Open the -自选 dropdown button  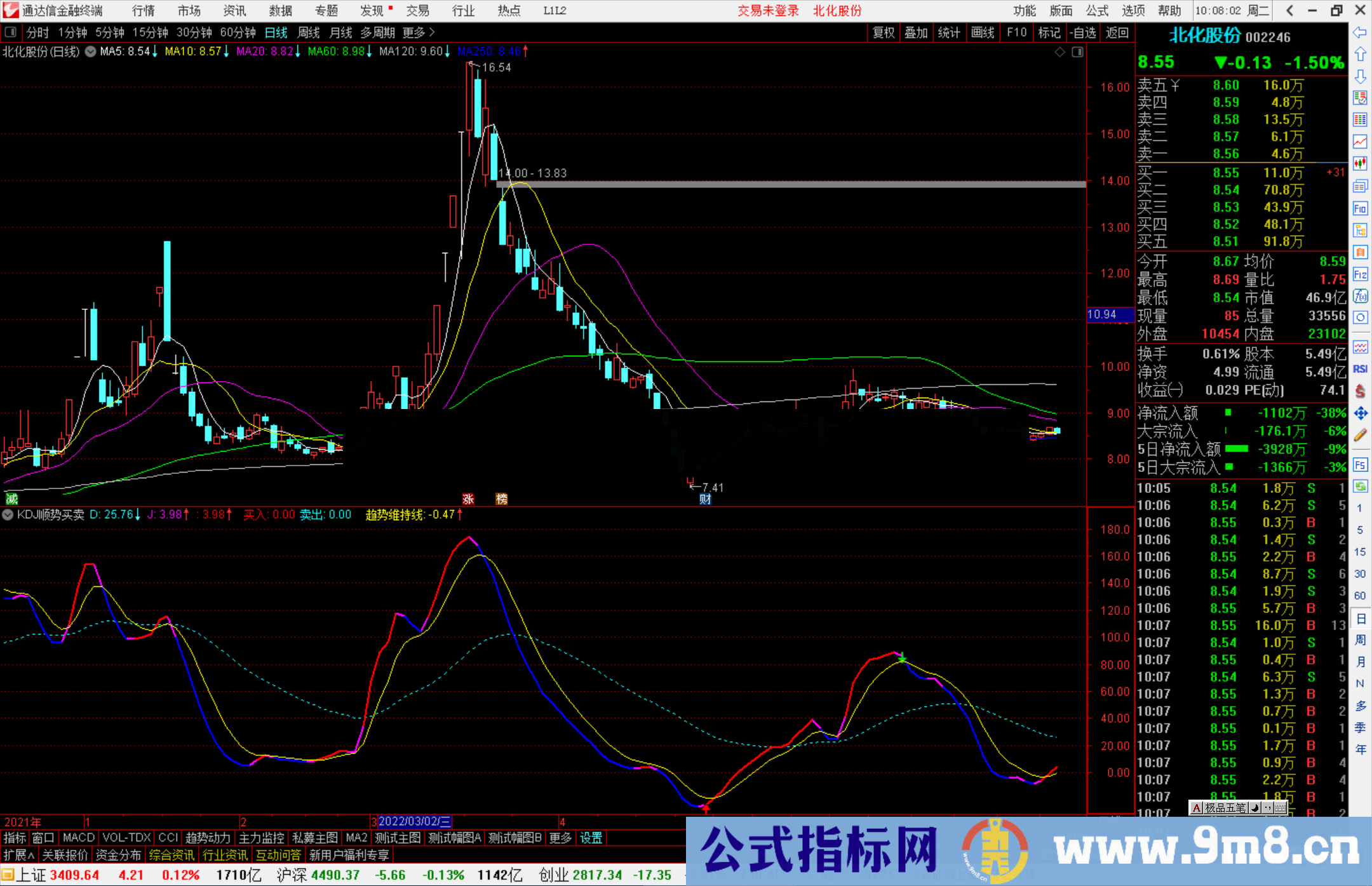[1082, 32]
